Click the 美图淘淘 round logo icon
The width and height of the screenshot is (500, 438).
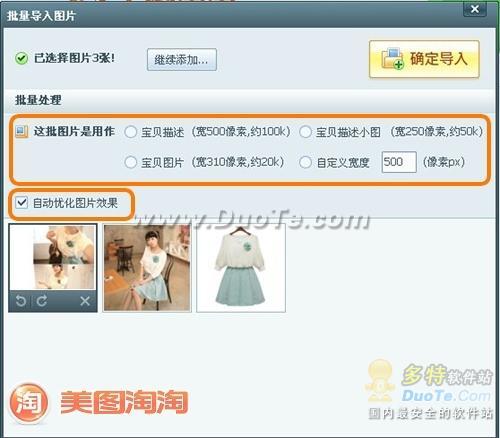click(29, 402)
